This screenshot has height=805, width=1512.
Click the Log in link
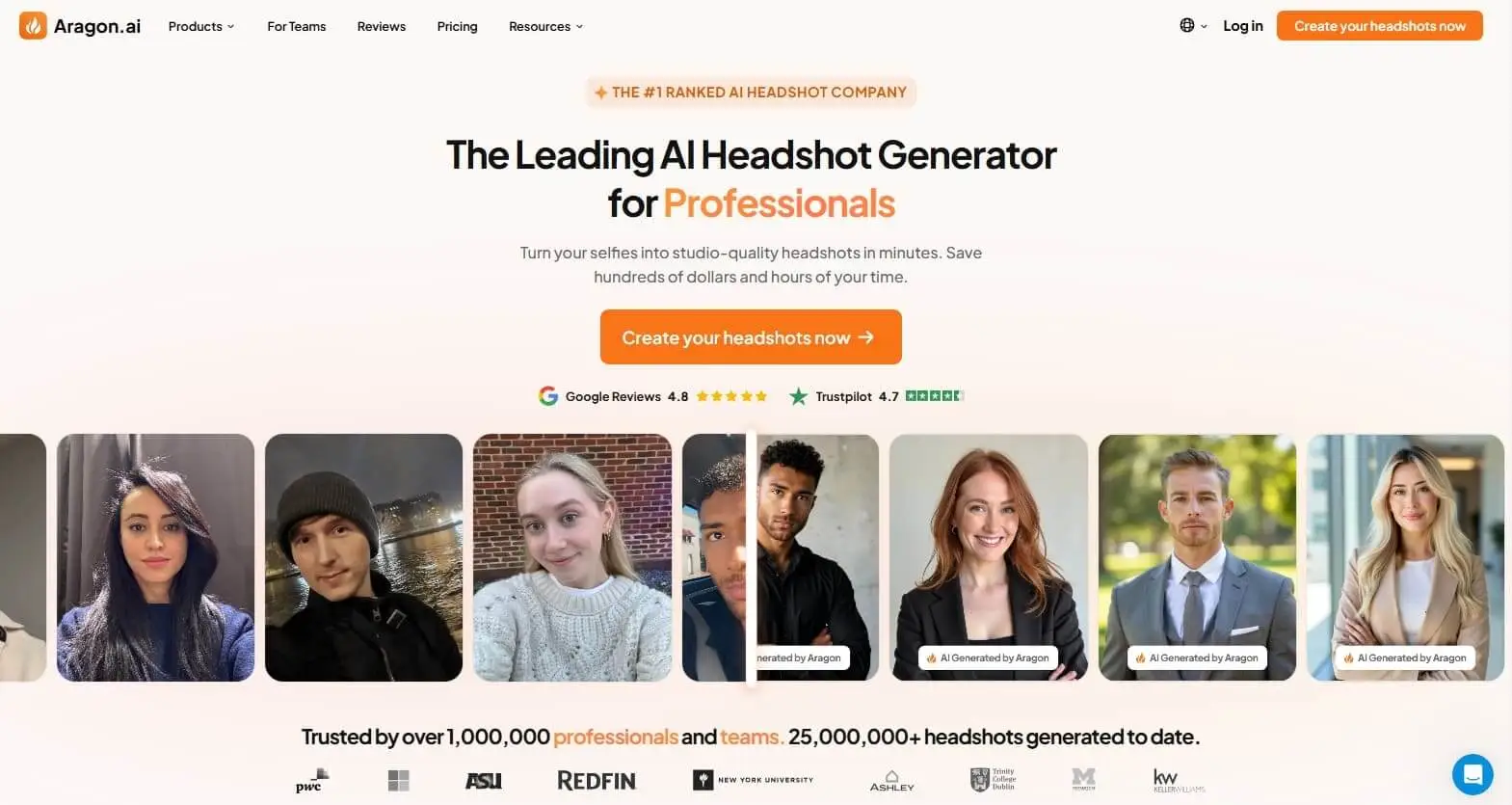(x=1243, y=26)
